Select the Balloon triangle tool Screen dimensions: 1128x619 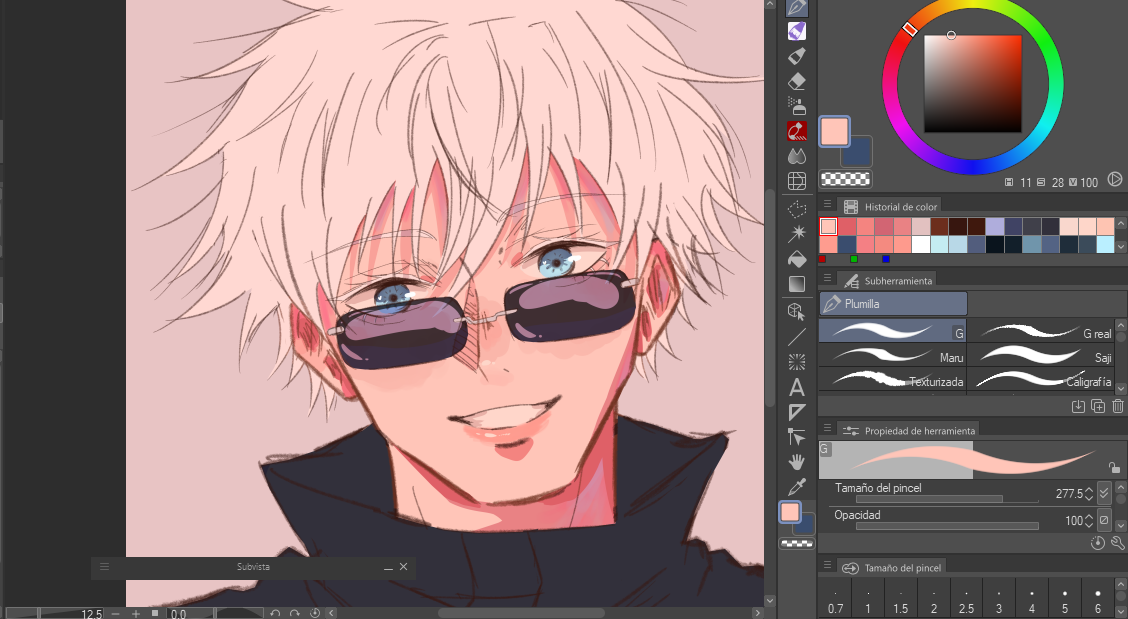tap(796, 412)
